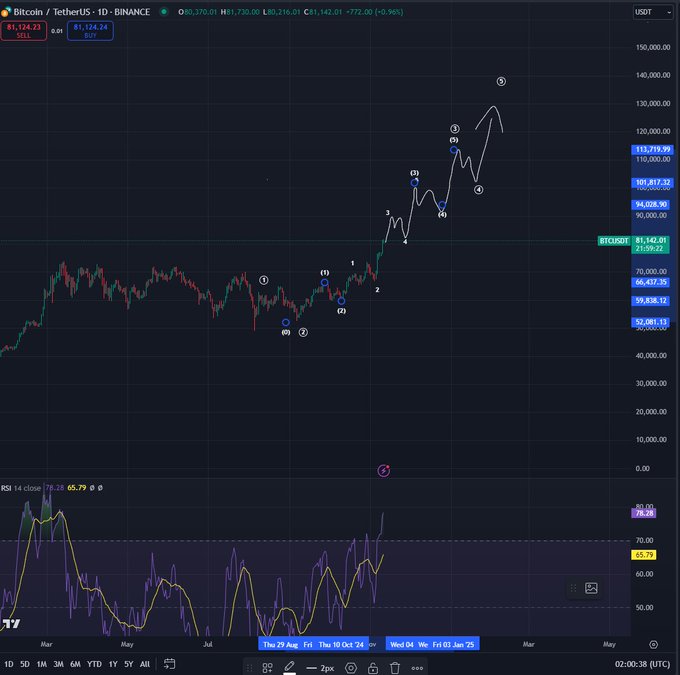The image size is (680, 675).
Task: Show the All time range
Action: point(145,664)
